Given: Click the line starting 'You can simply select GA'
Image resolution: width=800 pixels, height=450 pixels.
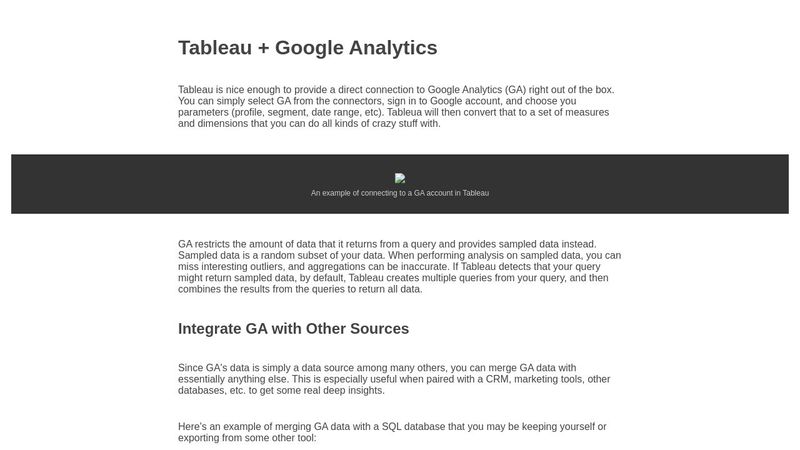Looking at the screenshot, I should click(x=377, y=101).
